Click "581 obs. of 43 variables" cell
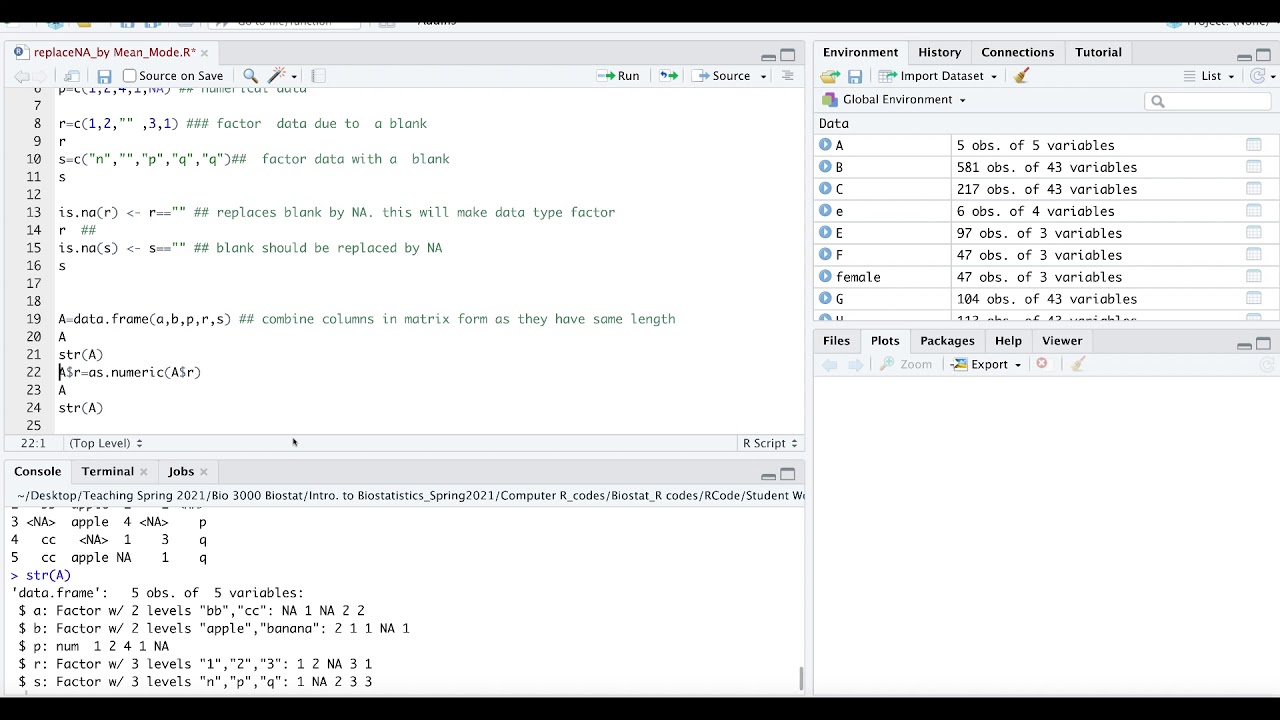Image resolution: width=1280 pixels, height=720 pixels. [x=1046, y=167]
